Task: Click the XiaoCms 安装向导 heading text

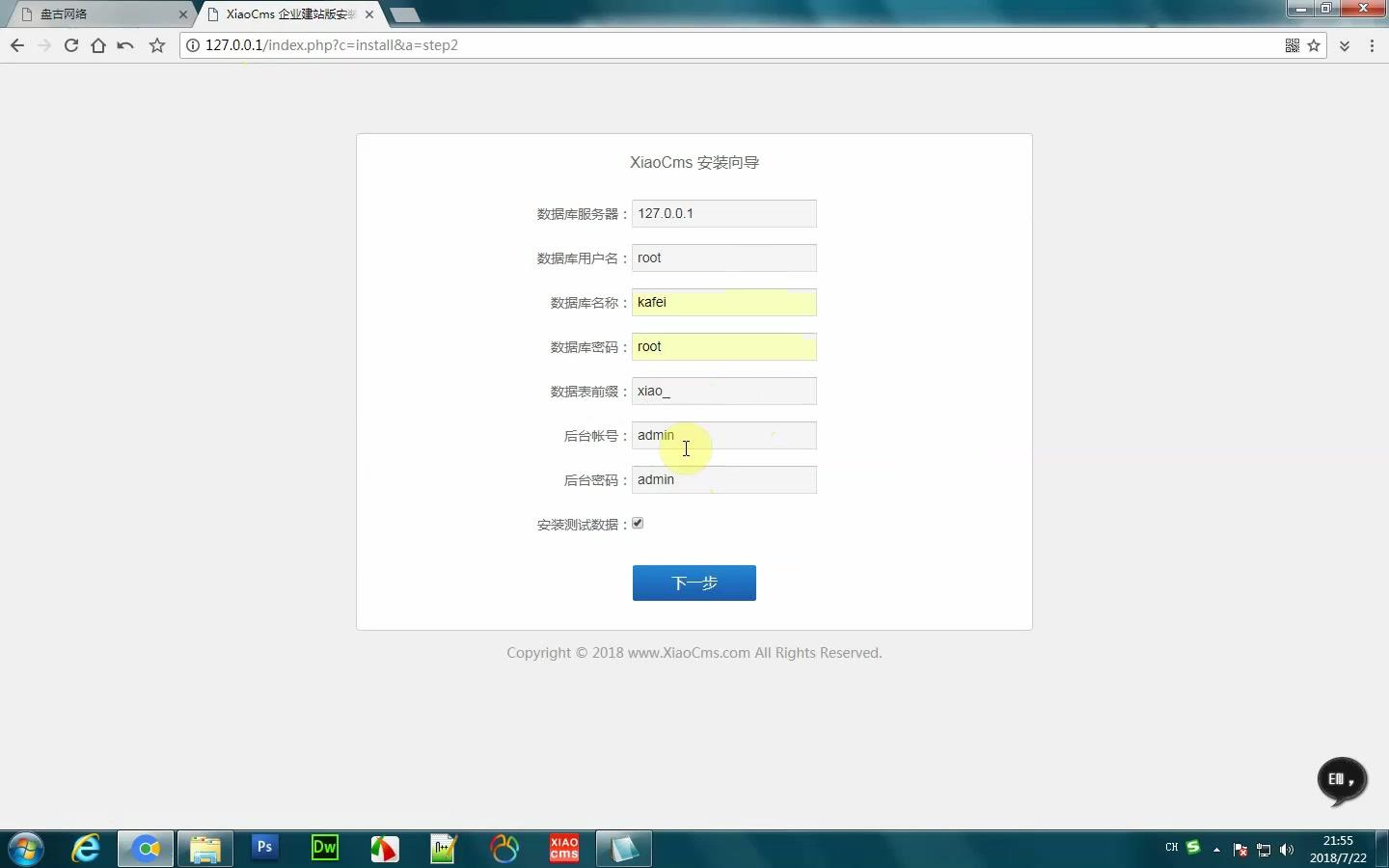Action: (694, 162)
